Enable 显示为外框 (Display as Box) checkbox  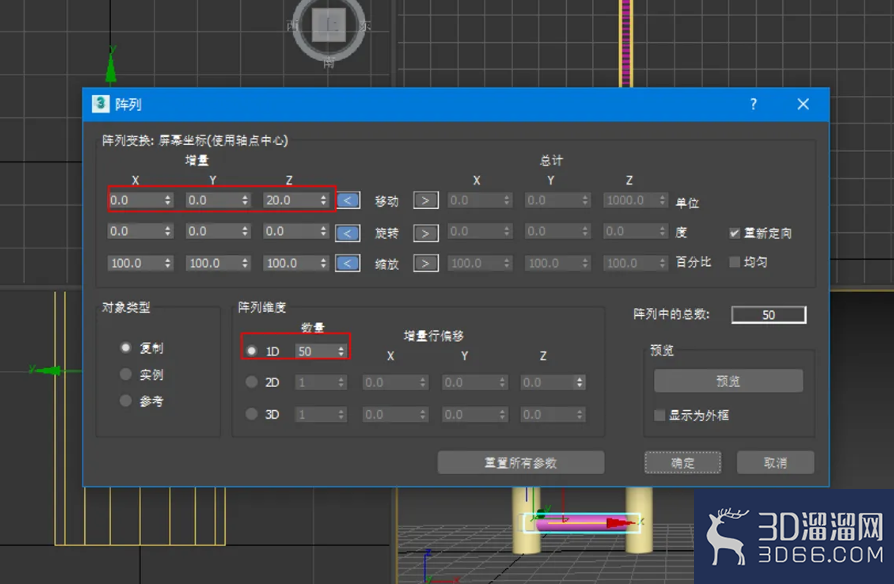pyautogui.click(x=659, y=415)
